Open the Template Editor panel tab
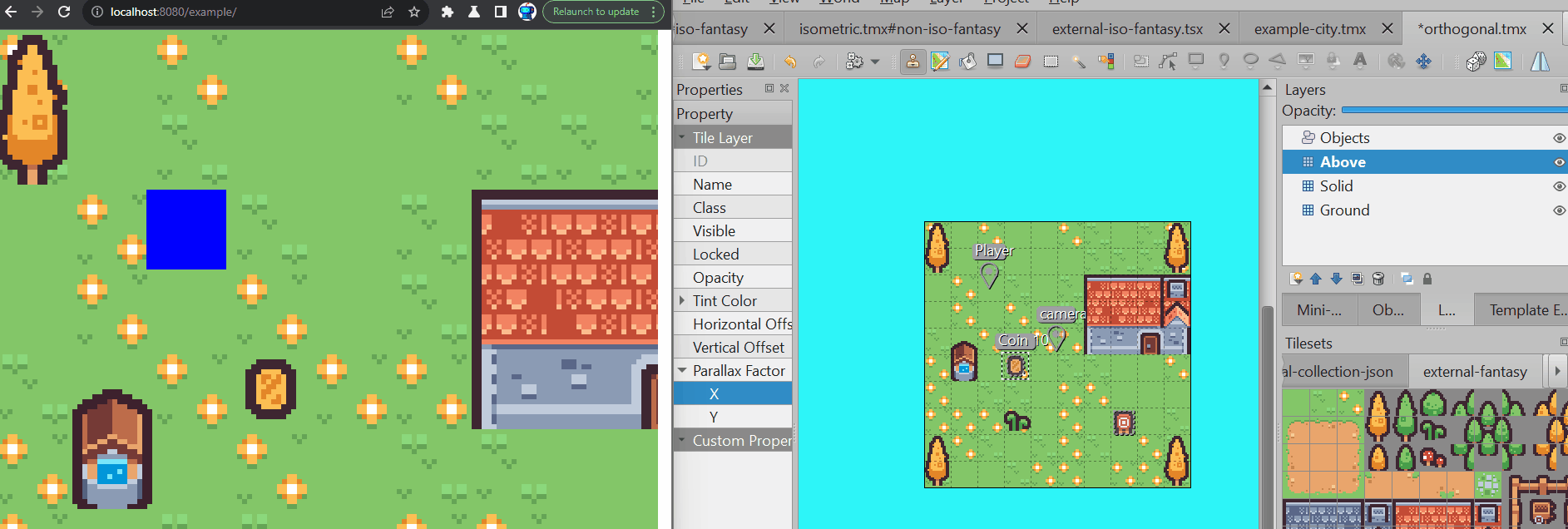This screenshot has width=1568, height=529. (1527, 310)
